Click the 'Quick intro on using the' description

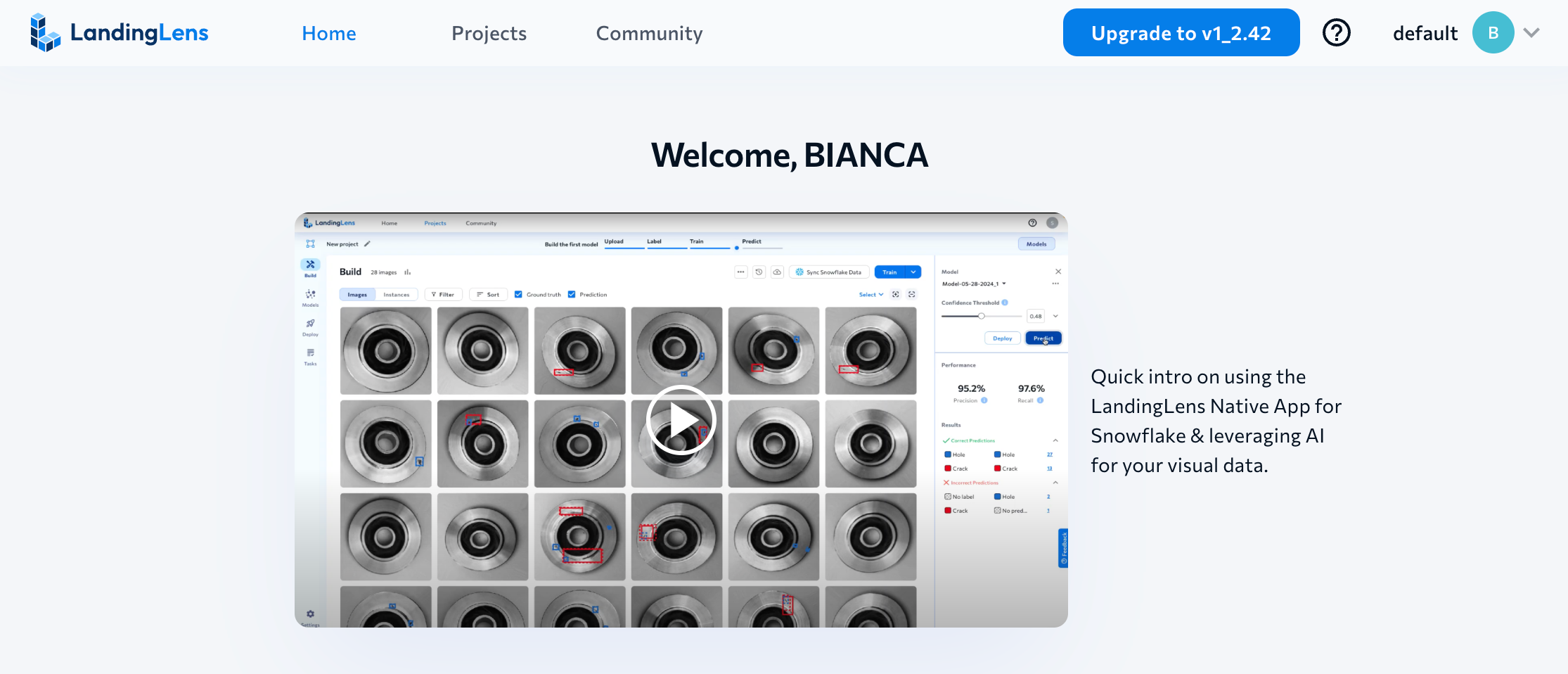(1216, 421)
